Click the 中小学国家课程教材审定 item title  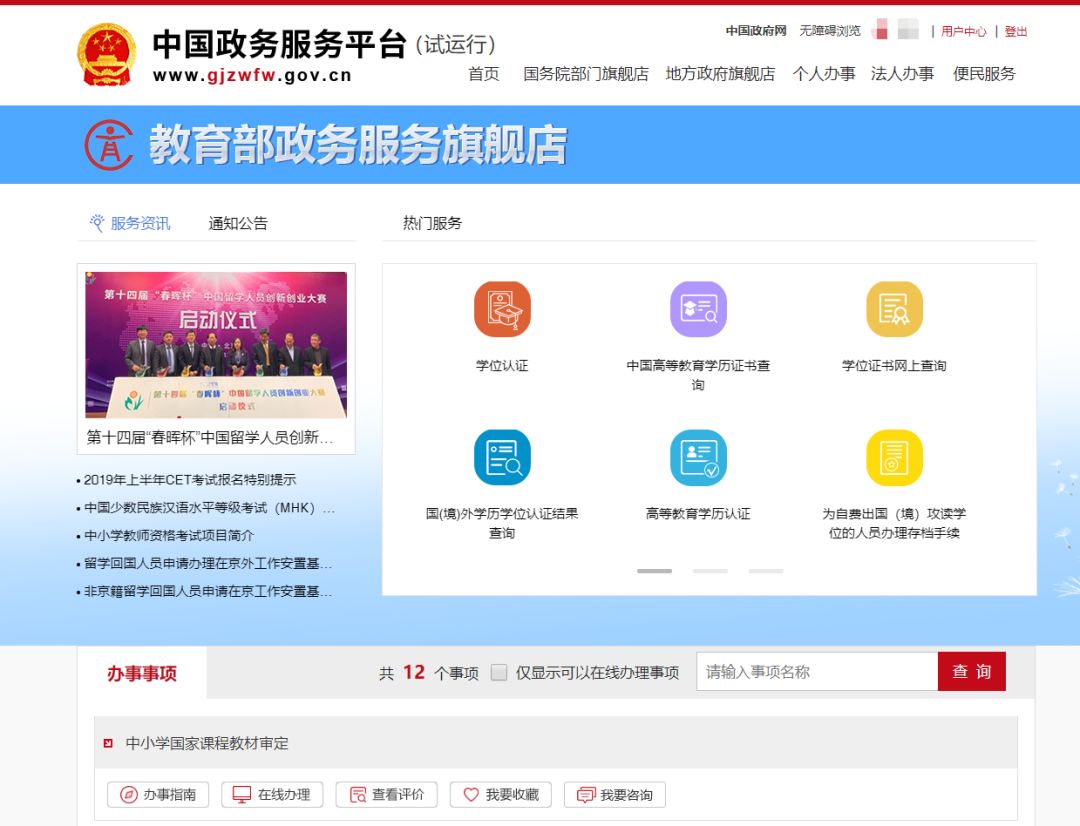pyautogui.click(x=207, y=743)
